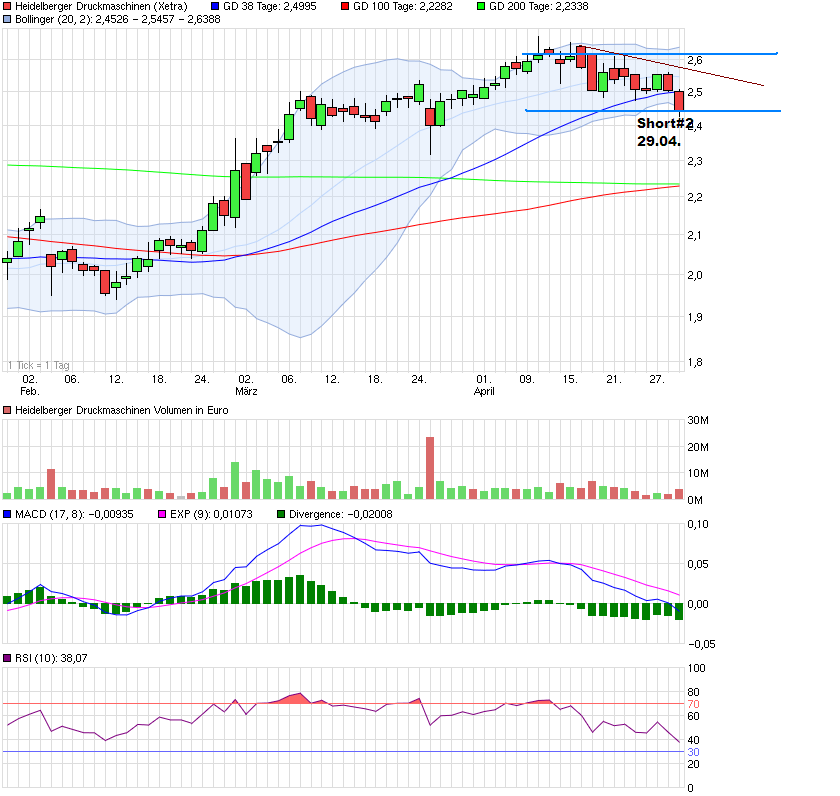Click the blue GD 38 Tage legend swatch
The width and height of the screenshot is (840, 796).
pyautogui.click(x=215, y=6)
